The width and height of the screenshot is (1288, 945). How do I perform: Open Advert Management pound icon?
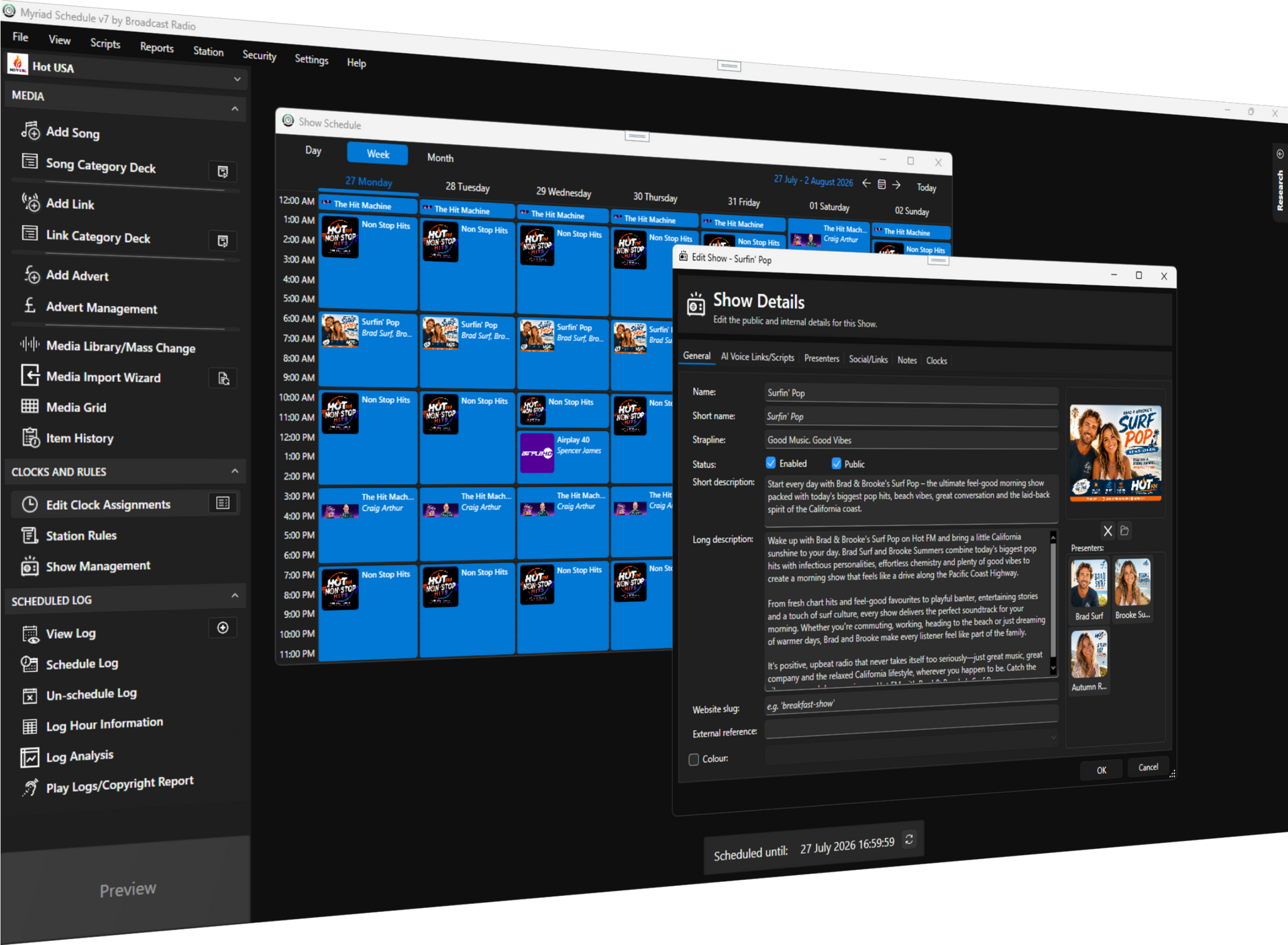(x=30, y=305)
